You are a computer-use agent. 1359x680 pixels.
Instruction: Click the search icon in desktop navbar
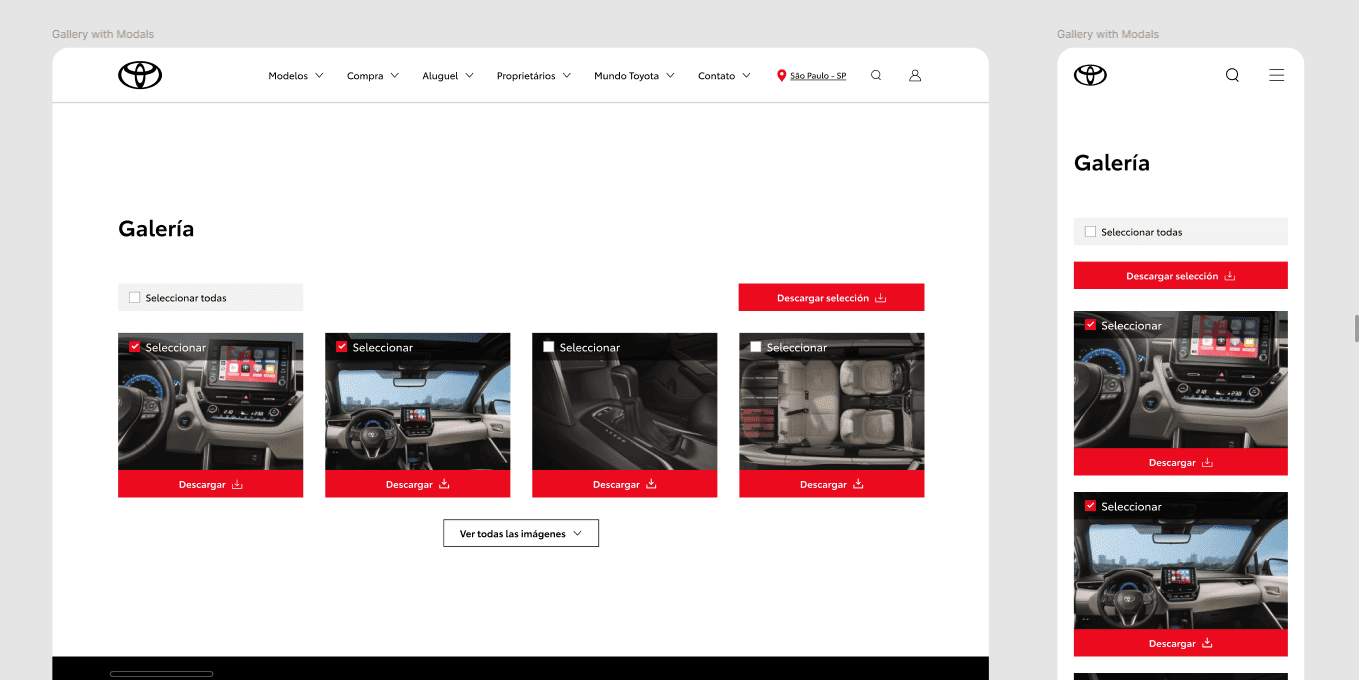click(876, 75)
